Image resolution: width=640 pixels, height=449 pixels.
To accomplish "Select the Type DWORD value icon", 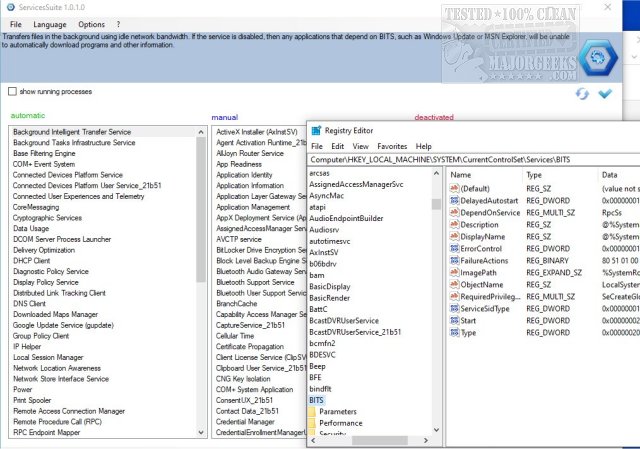I will pos(454,332).
